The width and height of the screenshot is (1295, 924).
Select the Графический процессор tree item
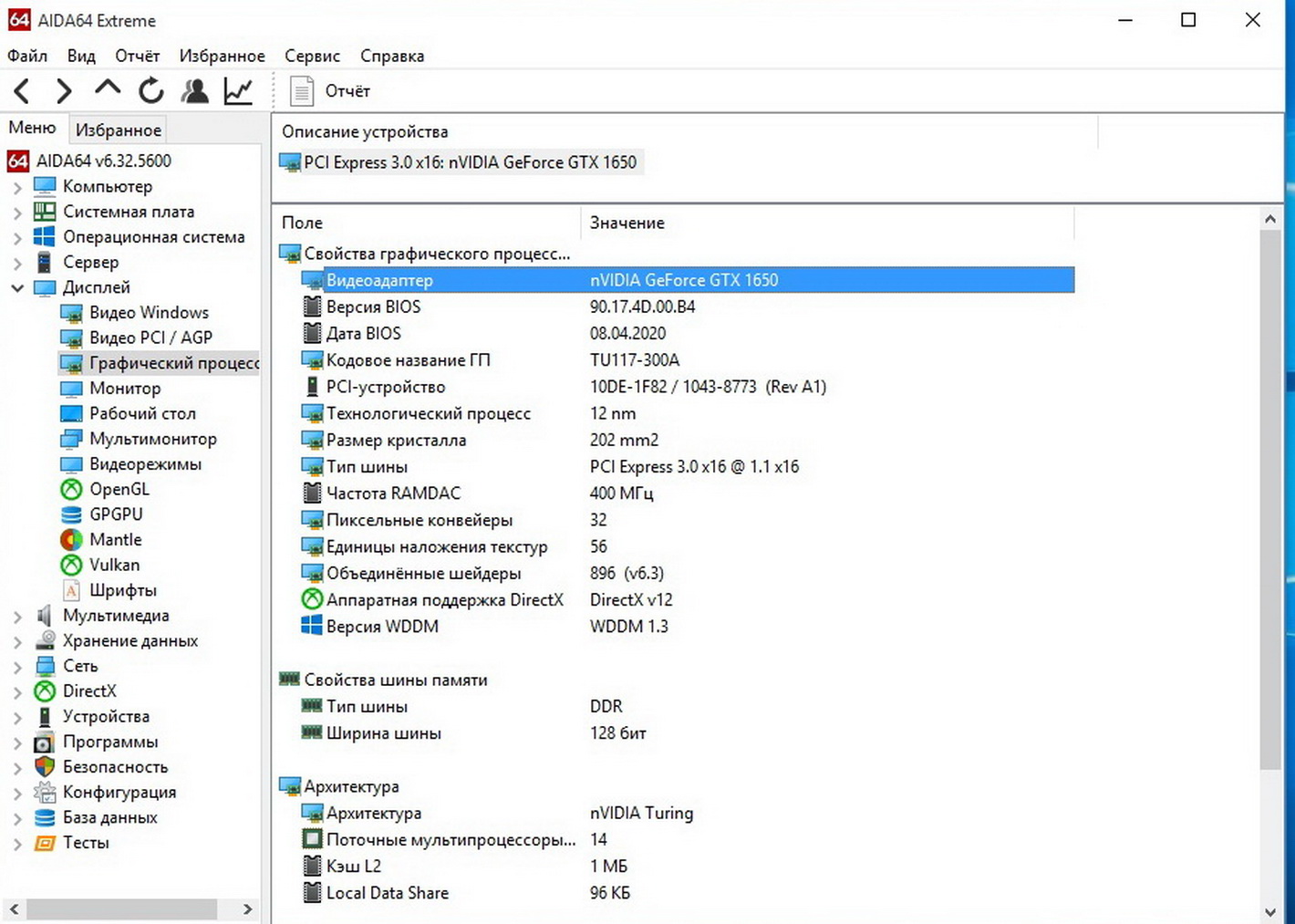click(160, 363)
